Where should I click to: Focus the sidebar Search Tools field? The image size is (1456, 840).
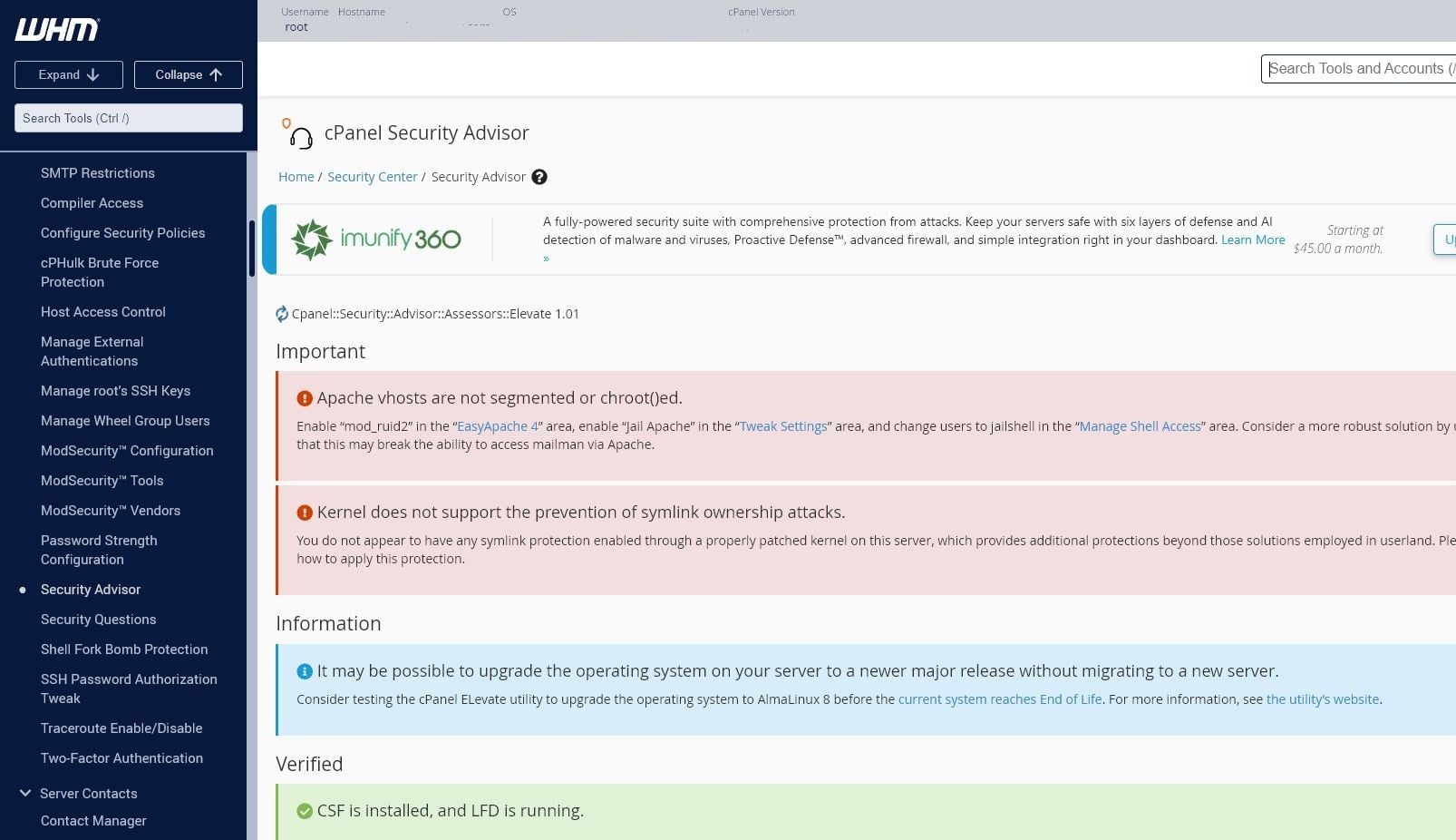(x=129, y=118)
